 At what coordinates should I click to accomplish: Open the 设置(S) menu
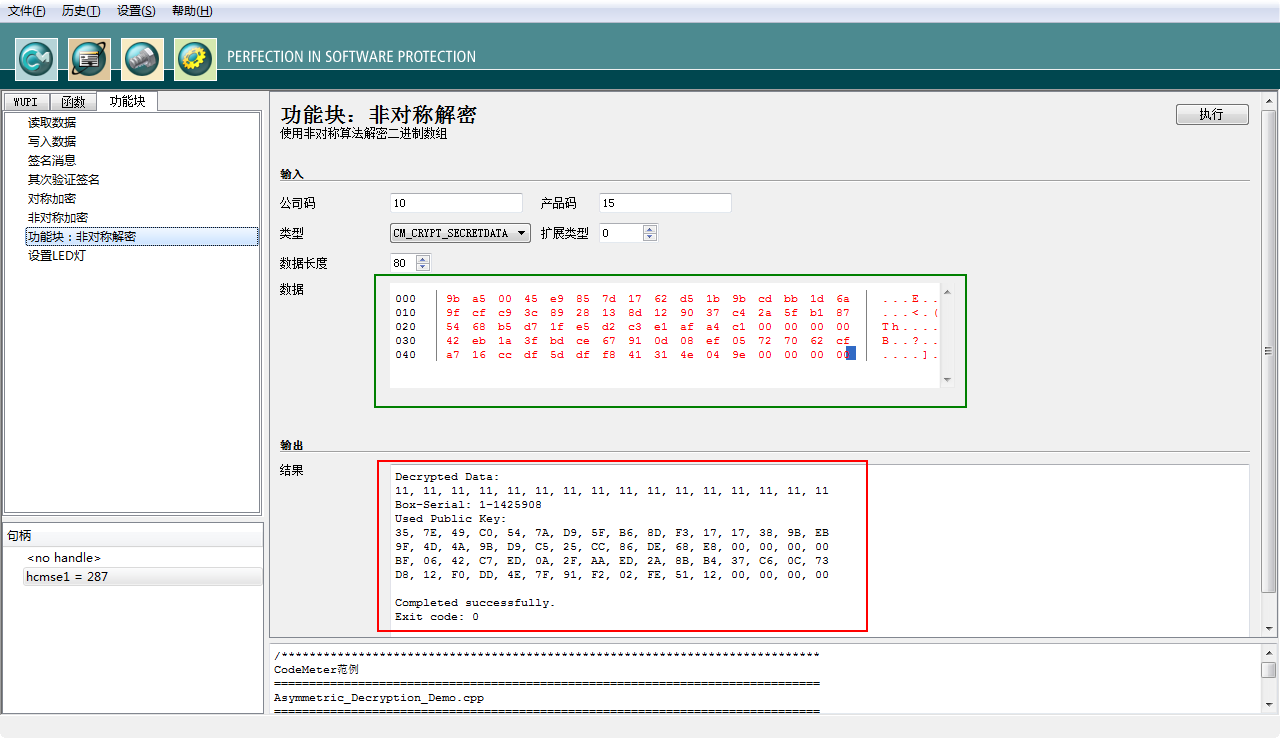click(136, 11)
